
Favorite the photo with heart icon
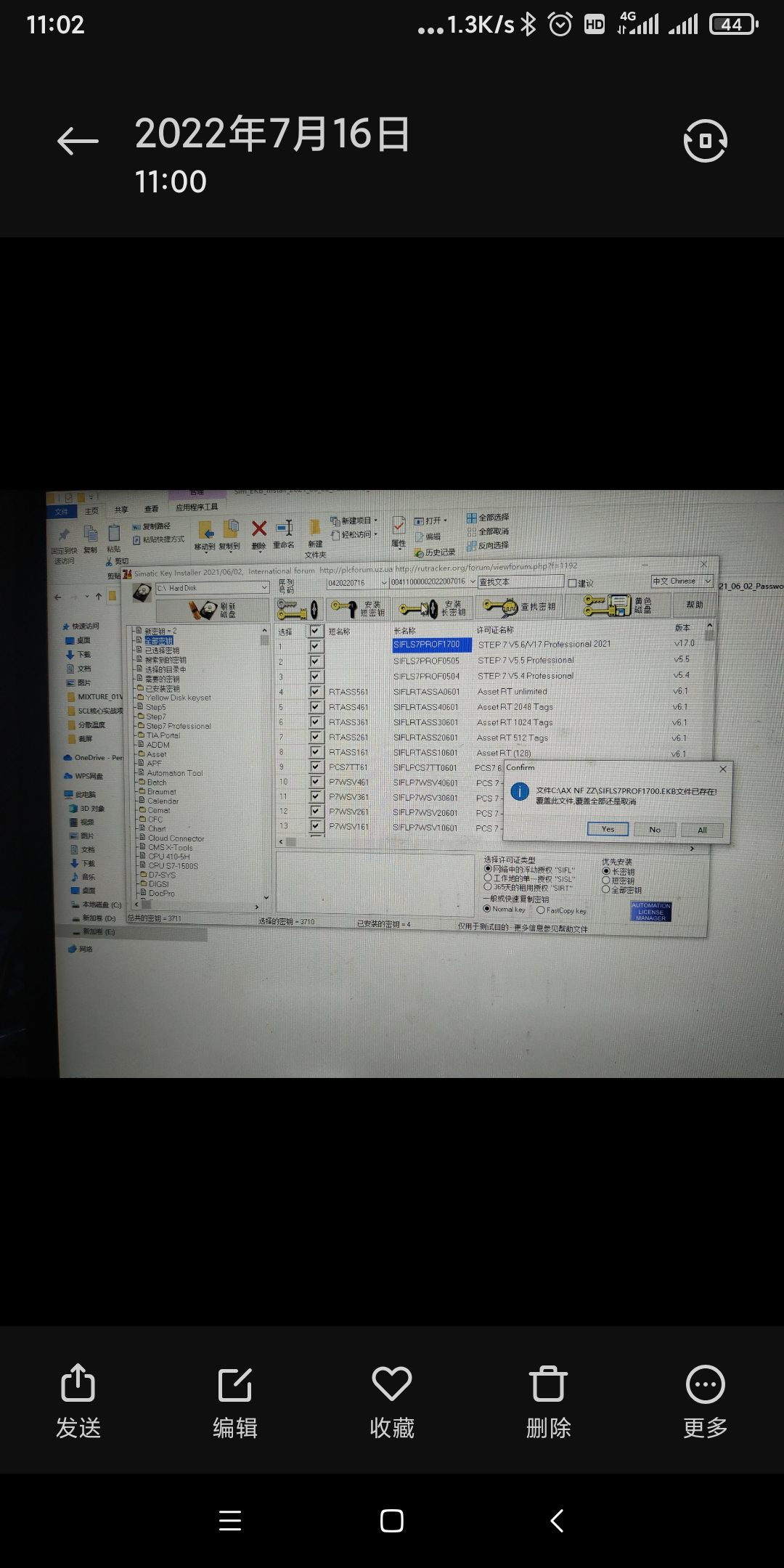point(392,1402)
